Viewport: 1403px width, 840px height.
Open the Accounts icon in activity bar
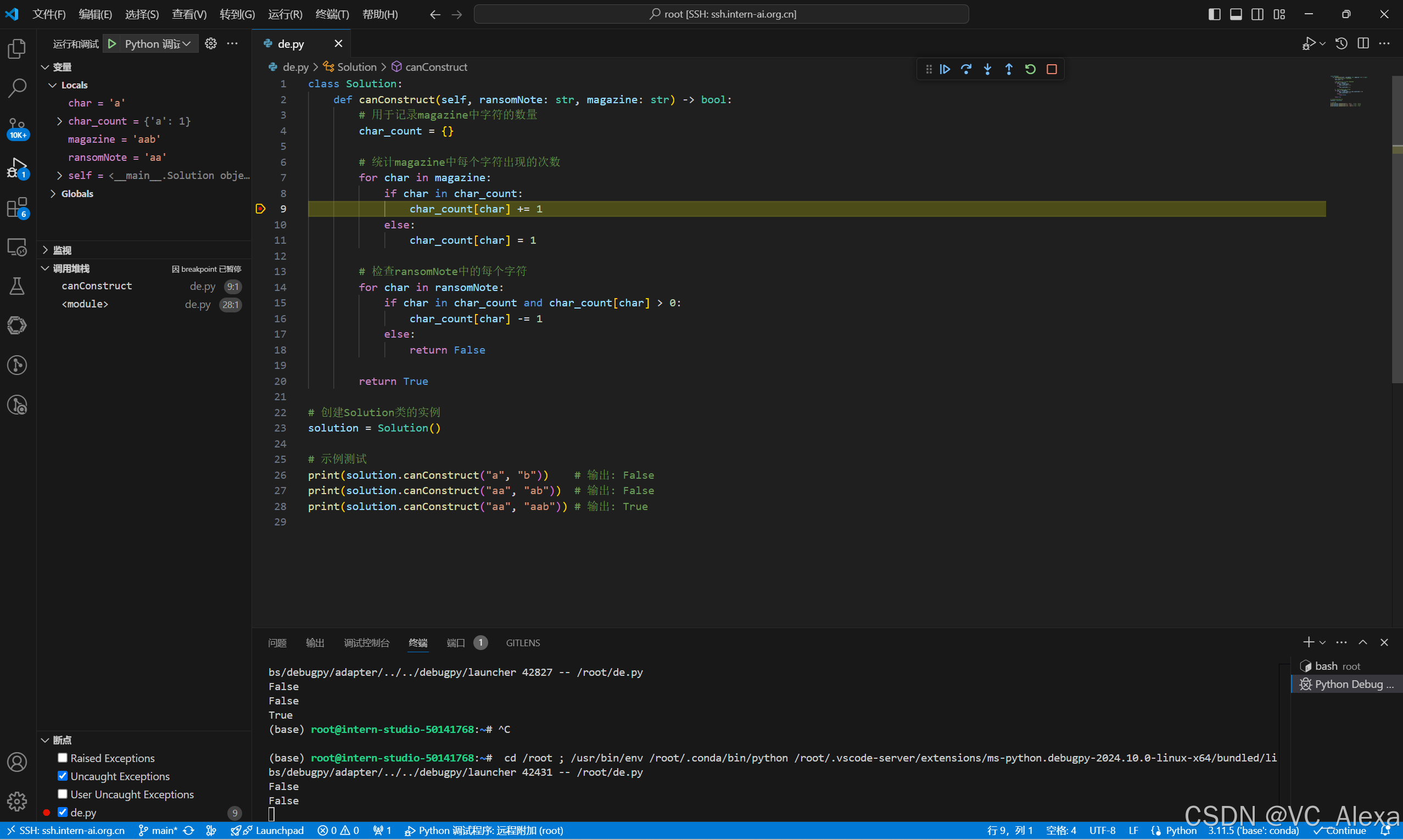point(17,763)
